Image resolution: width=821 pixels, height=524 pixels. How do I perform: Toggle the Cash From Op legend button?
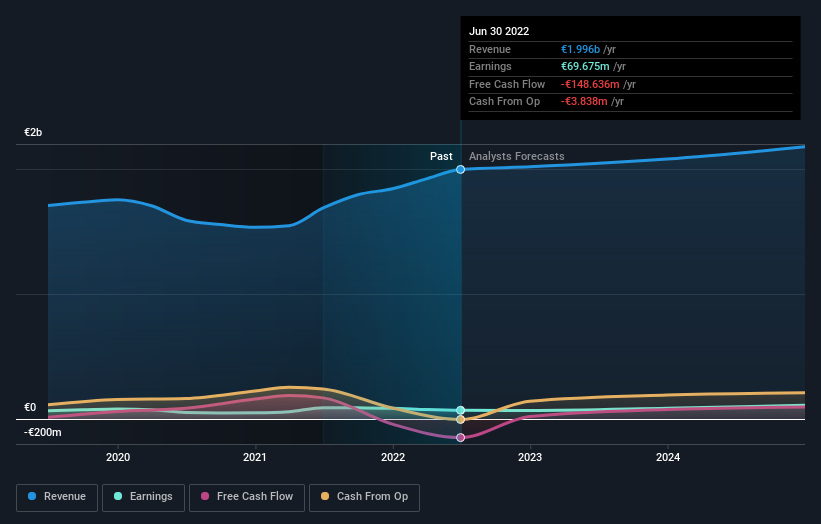[x=364, y=497]
